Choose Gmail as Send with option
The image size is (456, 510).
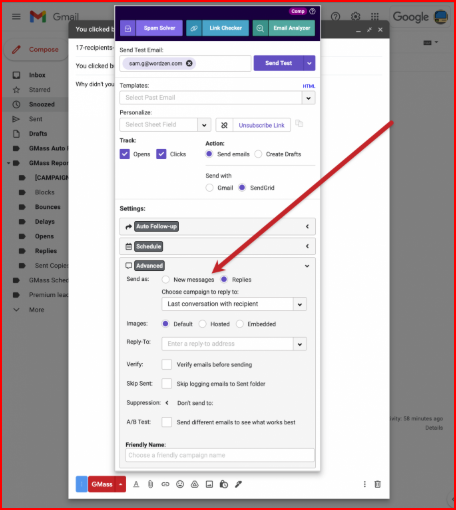click(209, 188)
